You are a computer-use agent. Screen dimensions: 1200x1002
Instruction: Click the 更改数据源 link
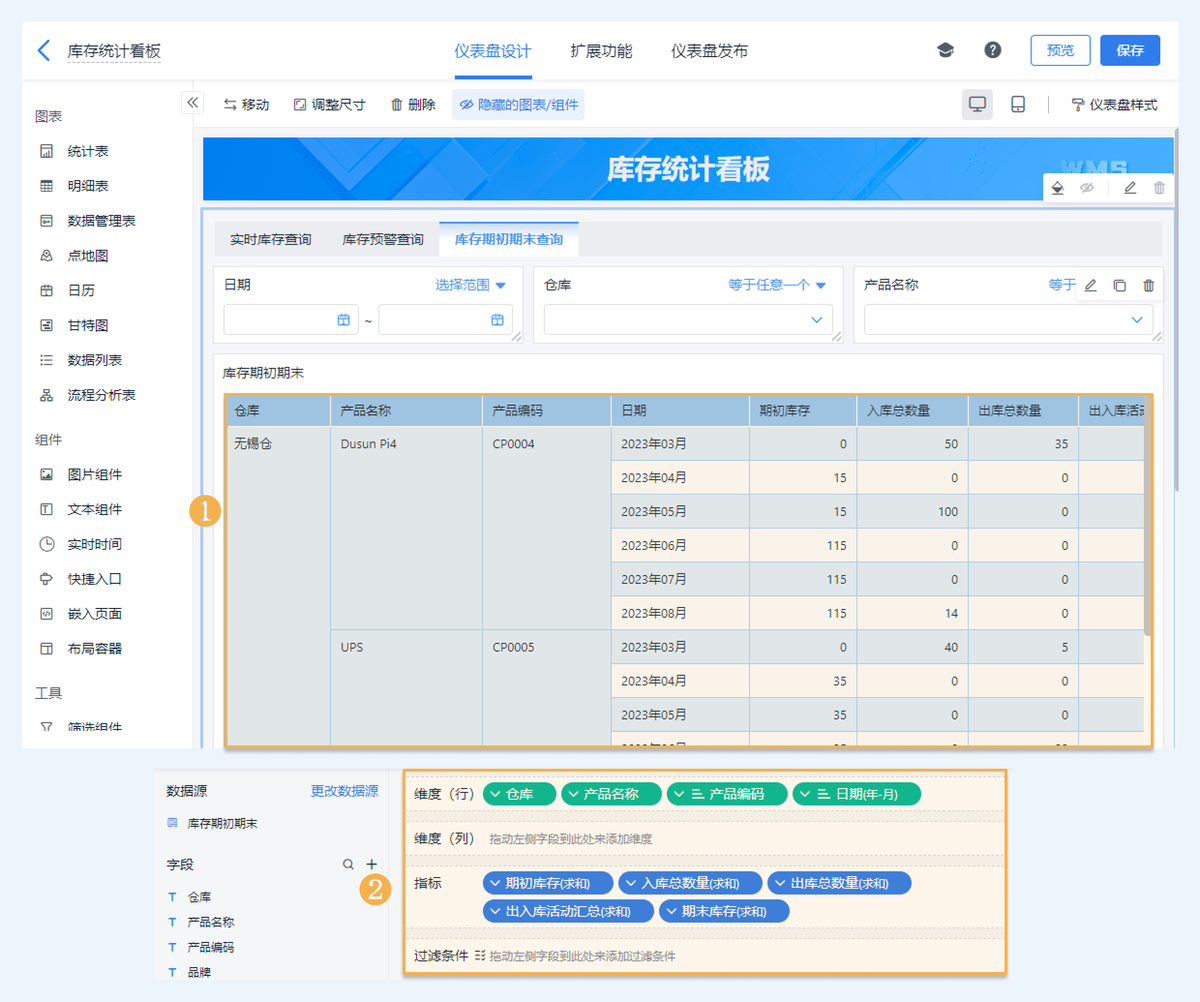click(344, 791)
